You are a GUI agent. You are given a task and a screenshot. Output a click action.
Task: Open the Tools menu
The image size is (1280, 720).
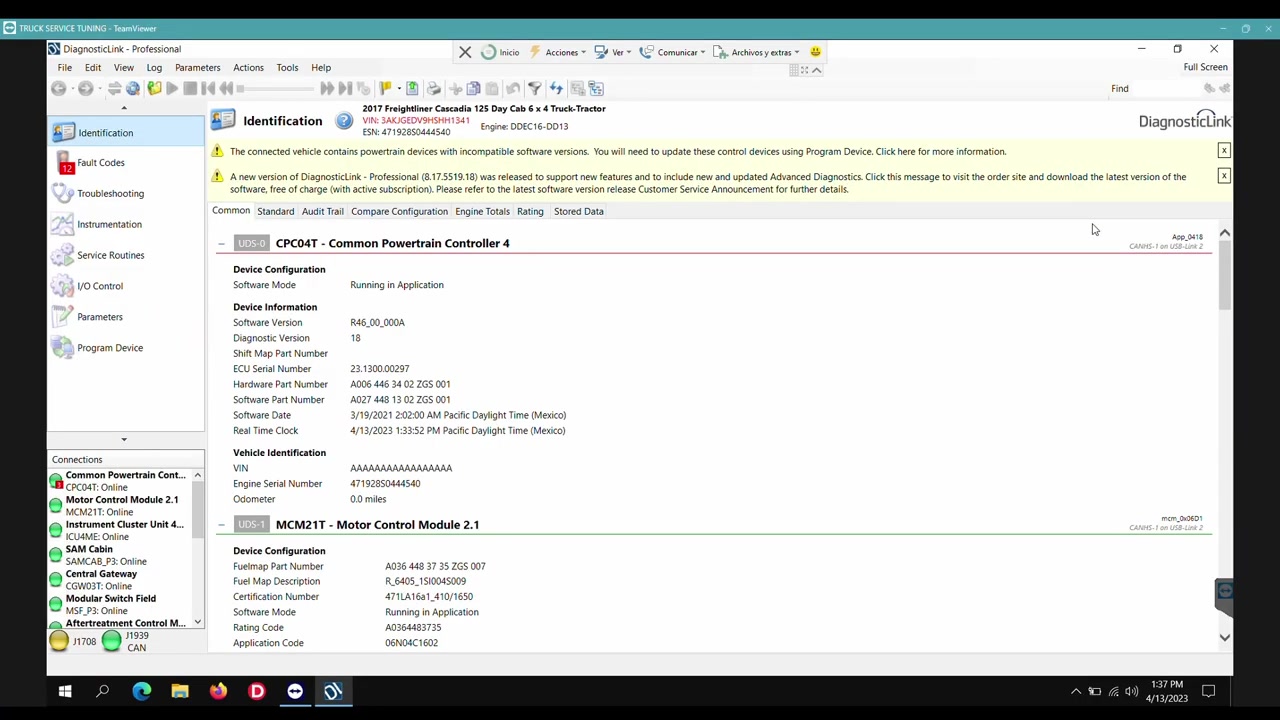pyautogui.click(x=287, y=68)
